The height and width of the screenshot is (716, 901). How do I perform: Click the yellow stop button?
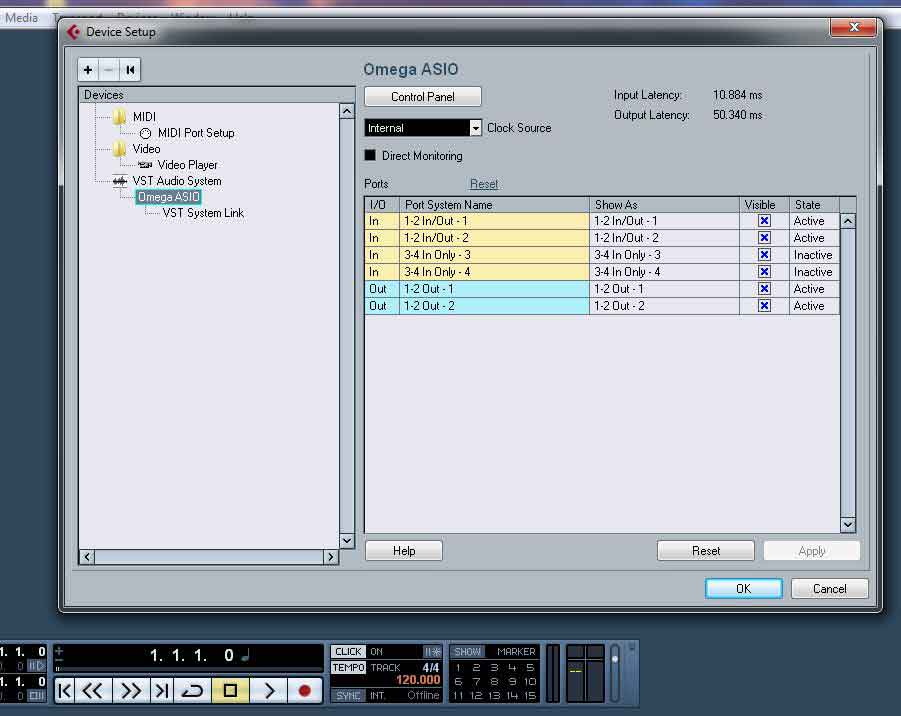tap(230, 690)
